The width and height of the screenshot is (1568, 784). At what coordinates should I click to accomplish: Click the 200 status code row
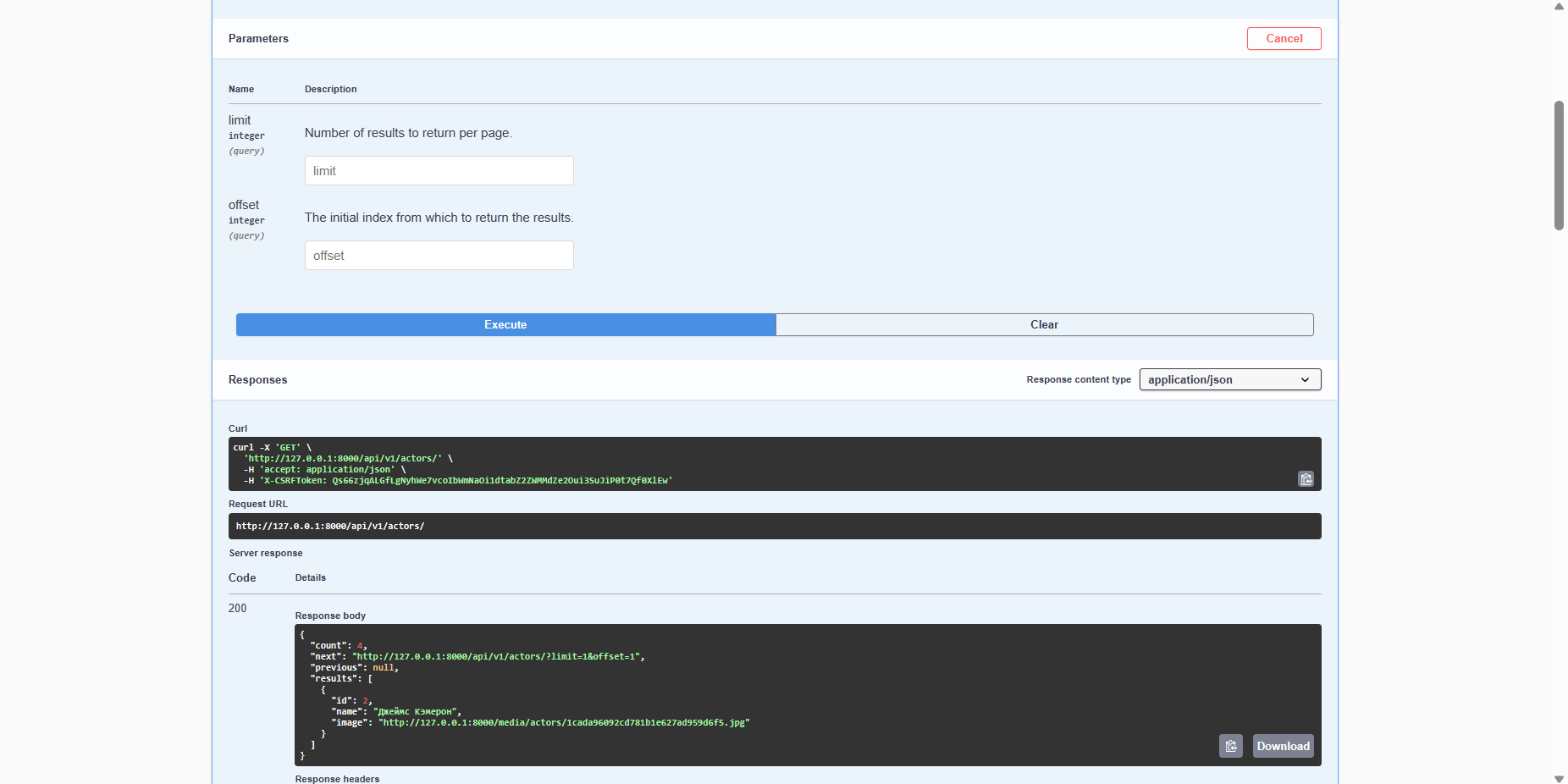238,608
